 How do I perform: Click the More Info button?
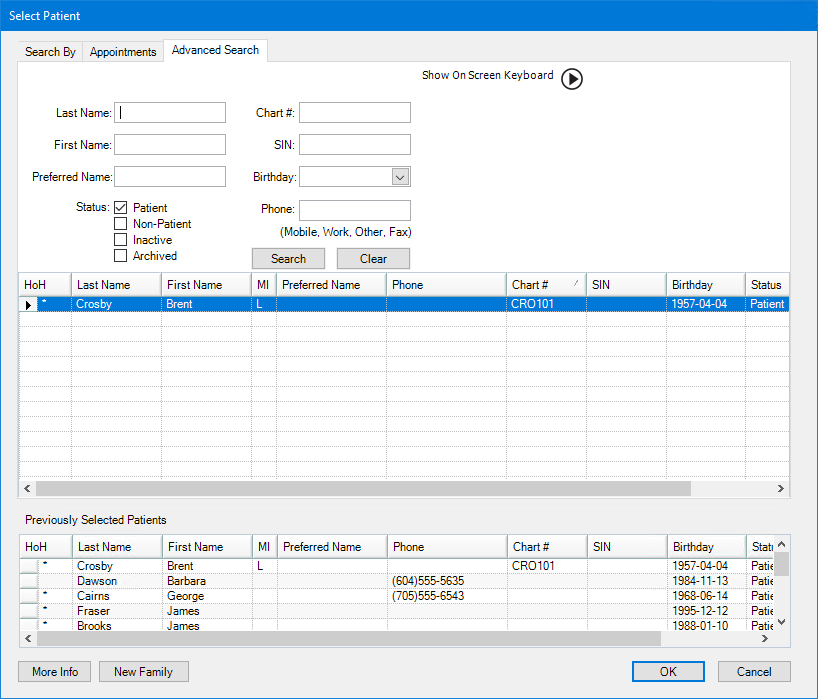pyautogui.click(x=55, y=672)
